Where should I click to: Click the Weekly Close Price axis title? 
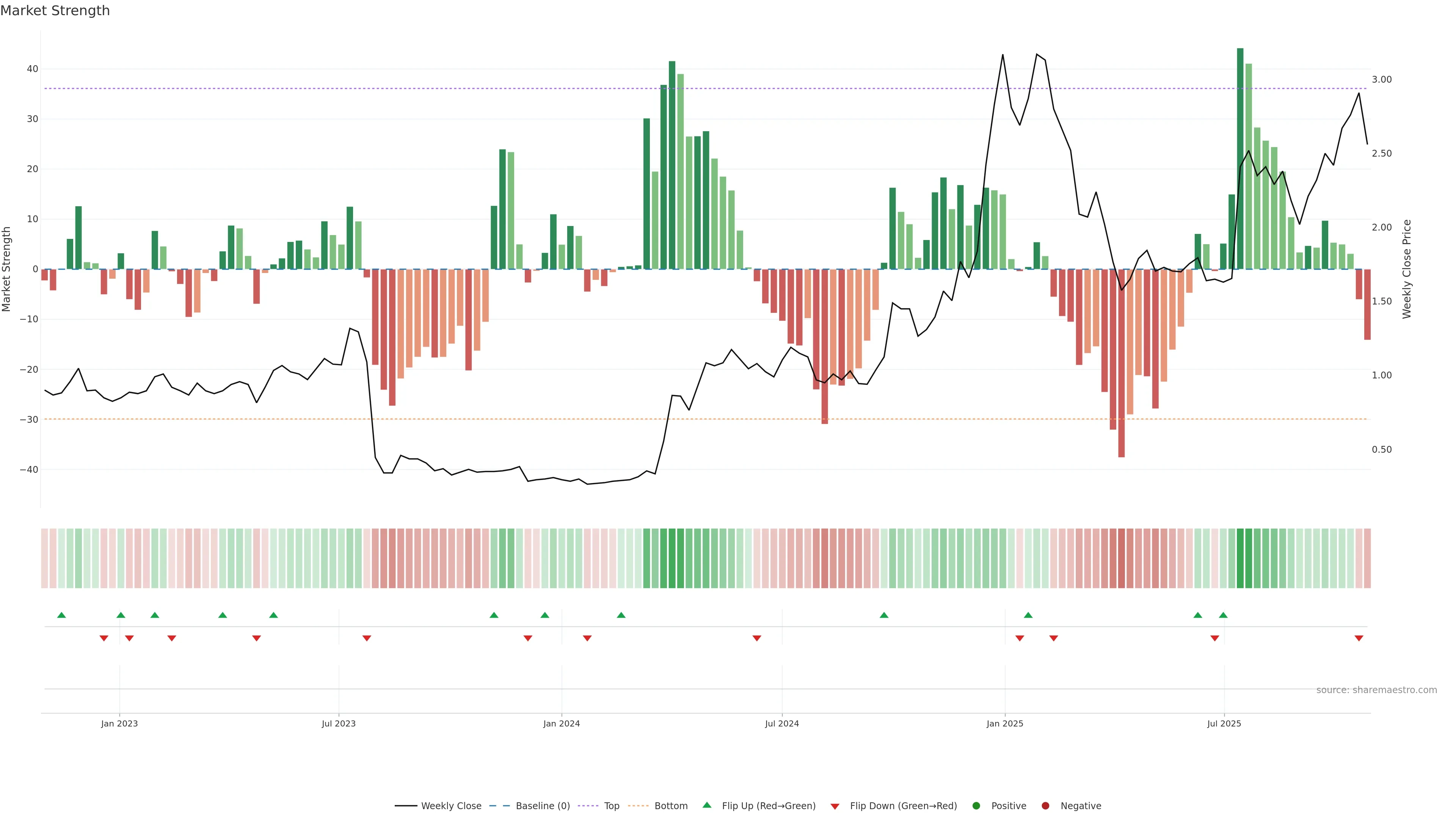(1407, 269)
